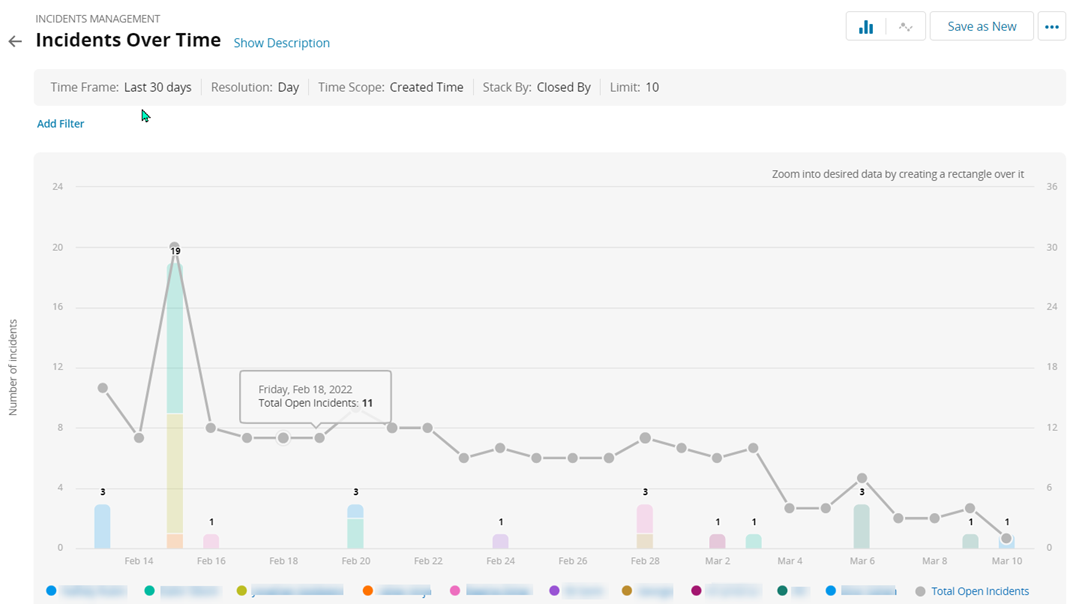1067x604 pixels.
Task: Click the Add Filter link
Action: click(60, 124)
